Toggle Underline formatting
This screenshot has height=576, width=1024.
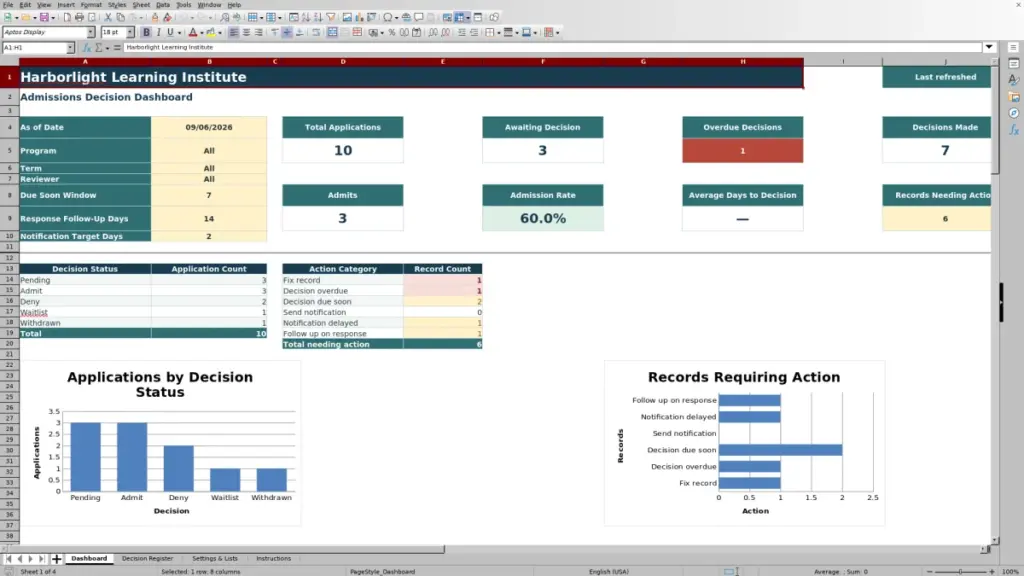point(170,32)
